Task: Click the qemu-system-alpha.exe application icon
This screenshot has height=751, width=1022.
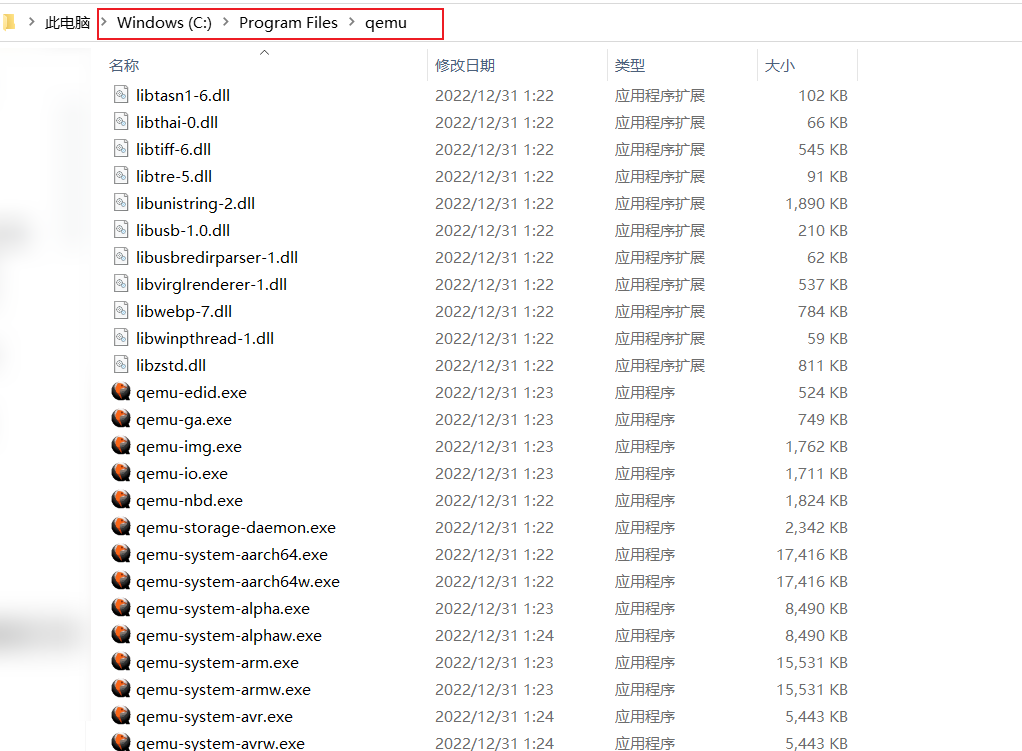Action: [121, 608]
